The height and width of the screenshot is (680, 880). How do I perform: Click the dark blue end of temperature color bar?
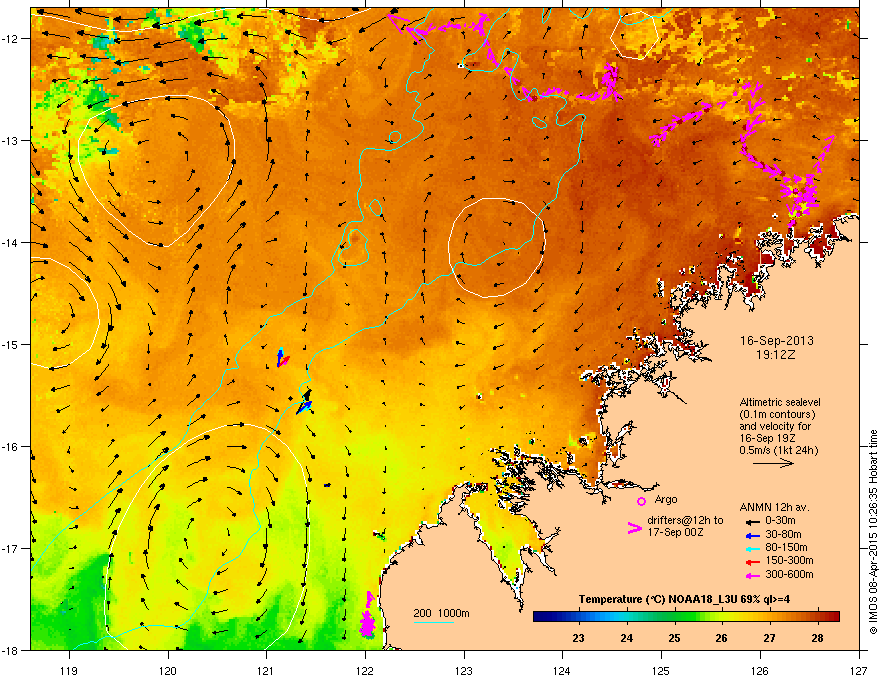pos(540,617)
